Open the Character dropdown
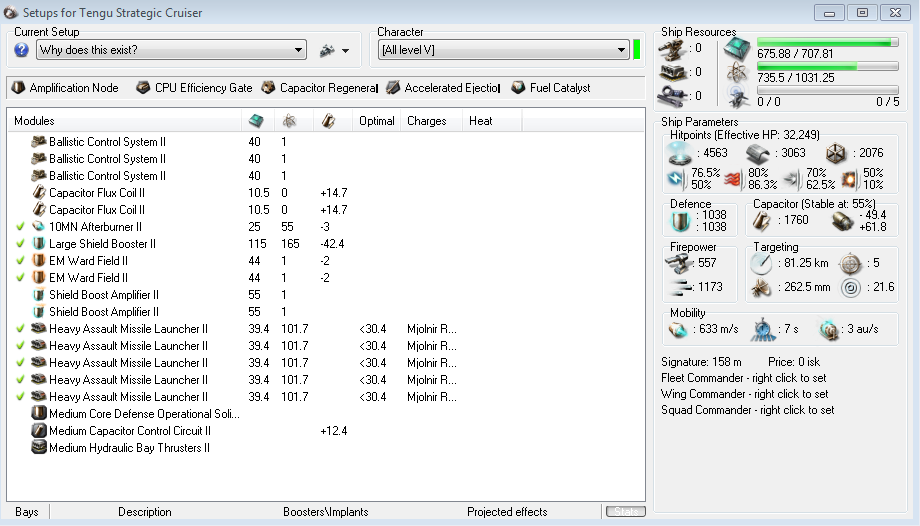 click(504, 50)
